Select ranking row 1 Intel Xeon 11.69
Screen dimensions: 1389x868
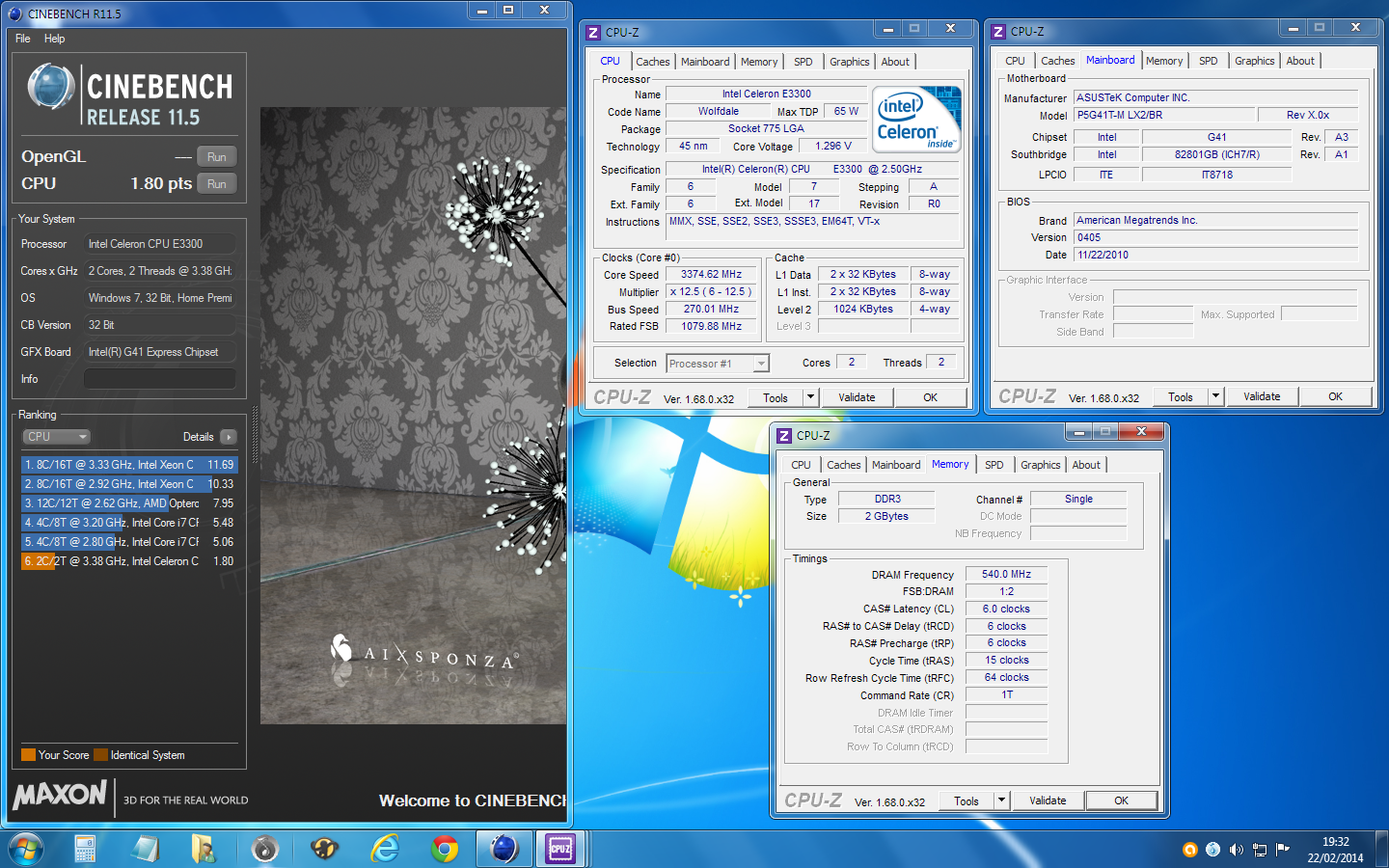129,465
